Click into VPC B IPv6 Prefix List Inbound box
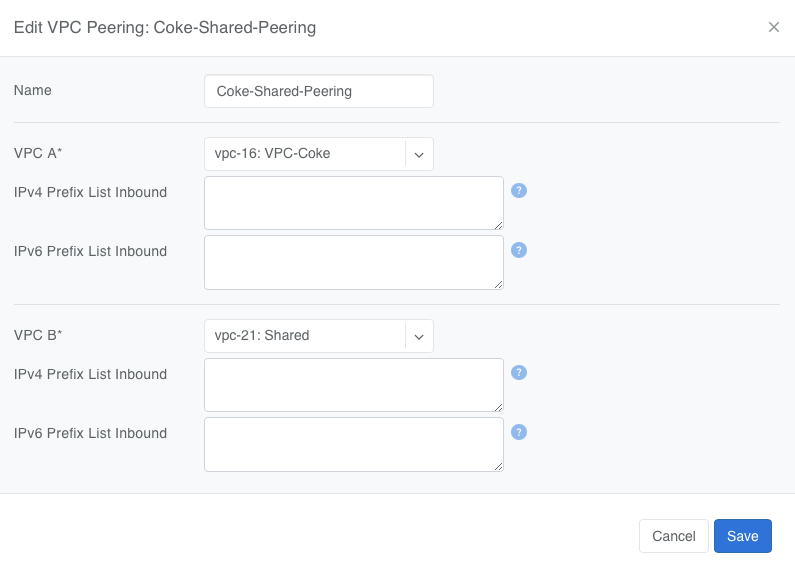The height and width of the screenshot is (576, 795). tap(353, 444)
